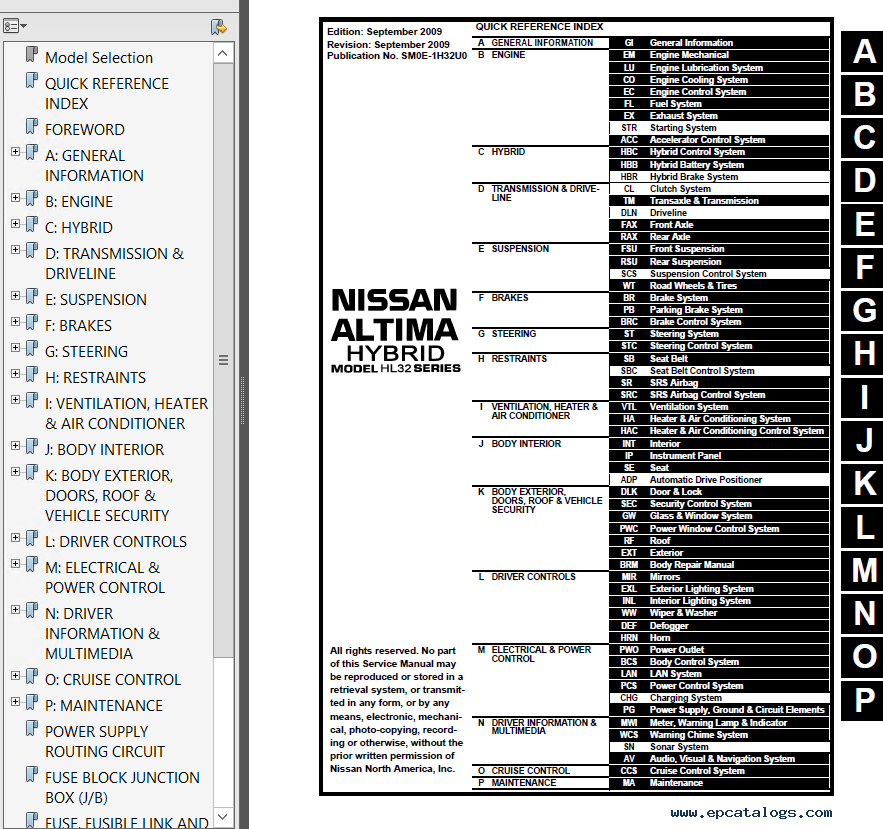The width and height of the screenshot is (883, 829).
Task: Open FUSE BLOCK JUNCTION BOX (J/B) bookmark
Action: 122,788
